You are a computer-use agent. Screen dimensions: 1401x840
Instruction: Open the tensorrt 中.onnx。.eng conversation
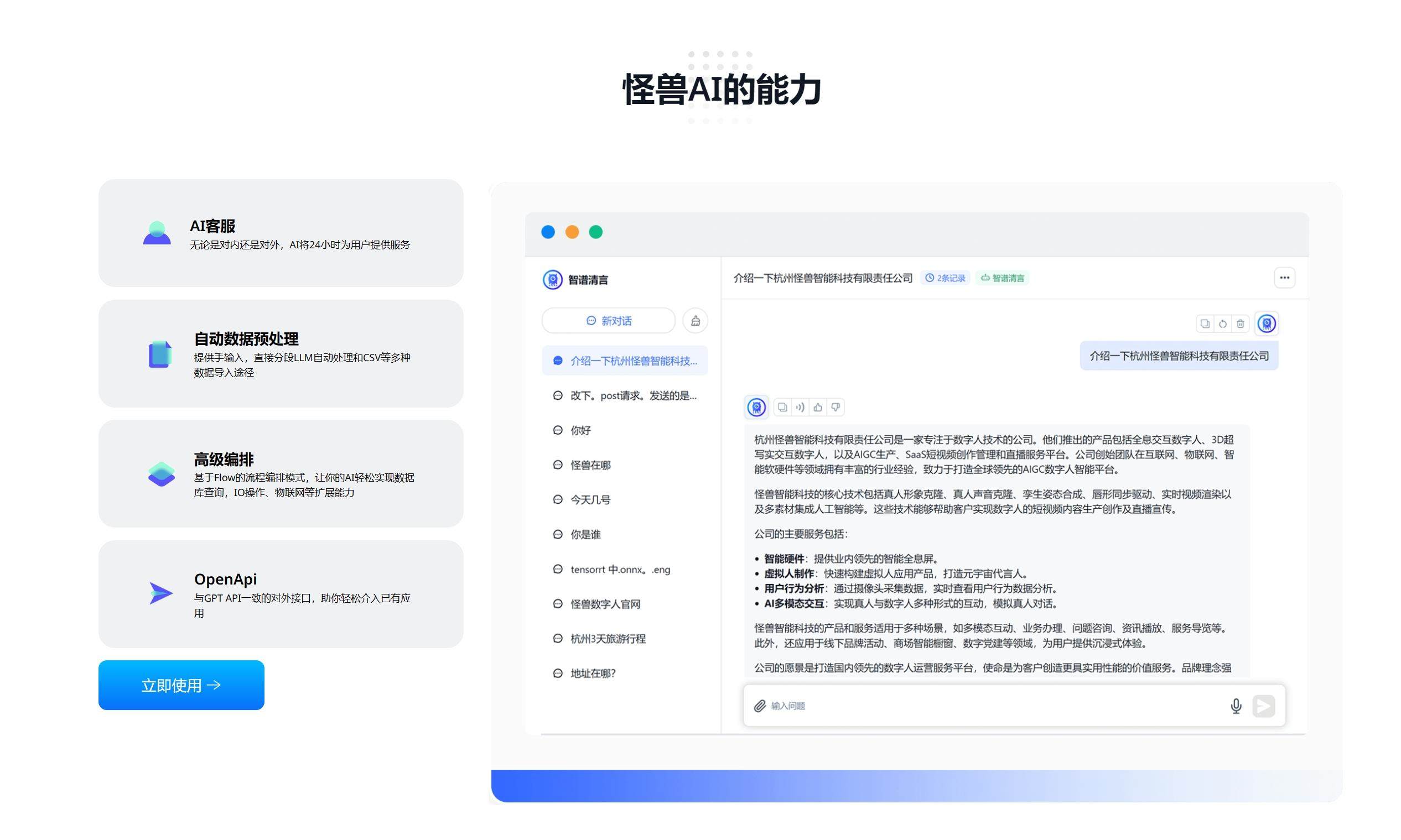(x=625, y=570)
